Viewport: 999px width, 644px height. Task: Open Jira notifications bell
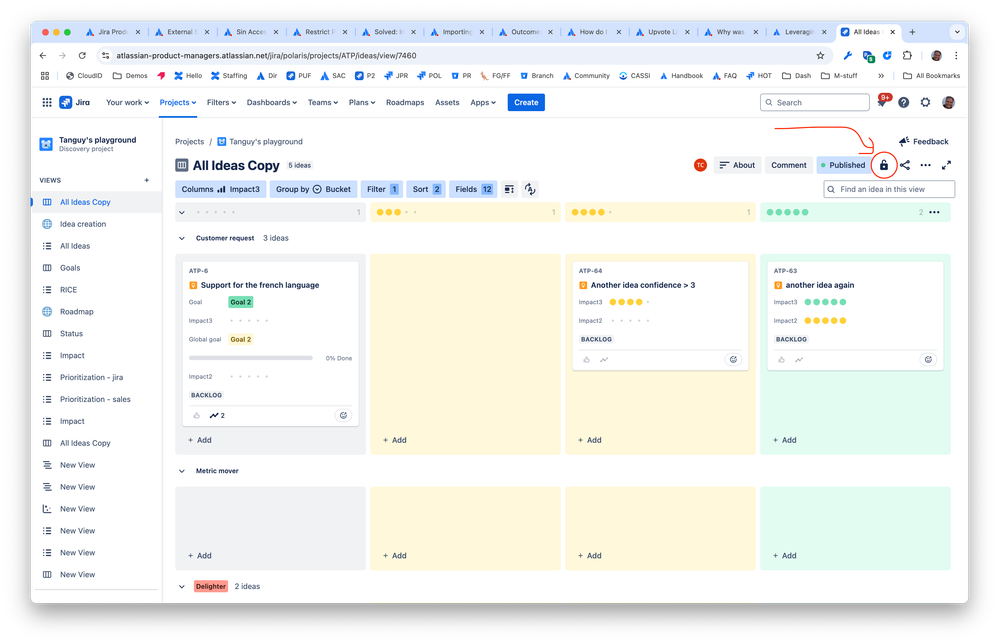point(882,103)
